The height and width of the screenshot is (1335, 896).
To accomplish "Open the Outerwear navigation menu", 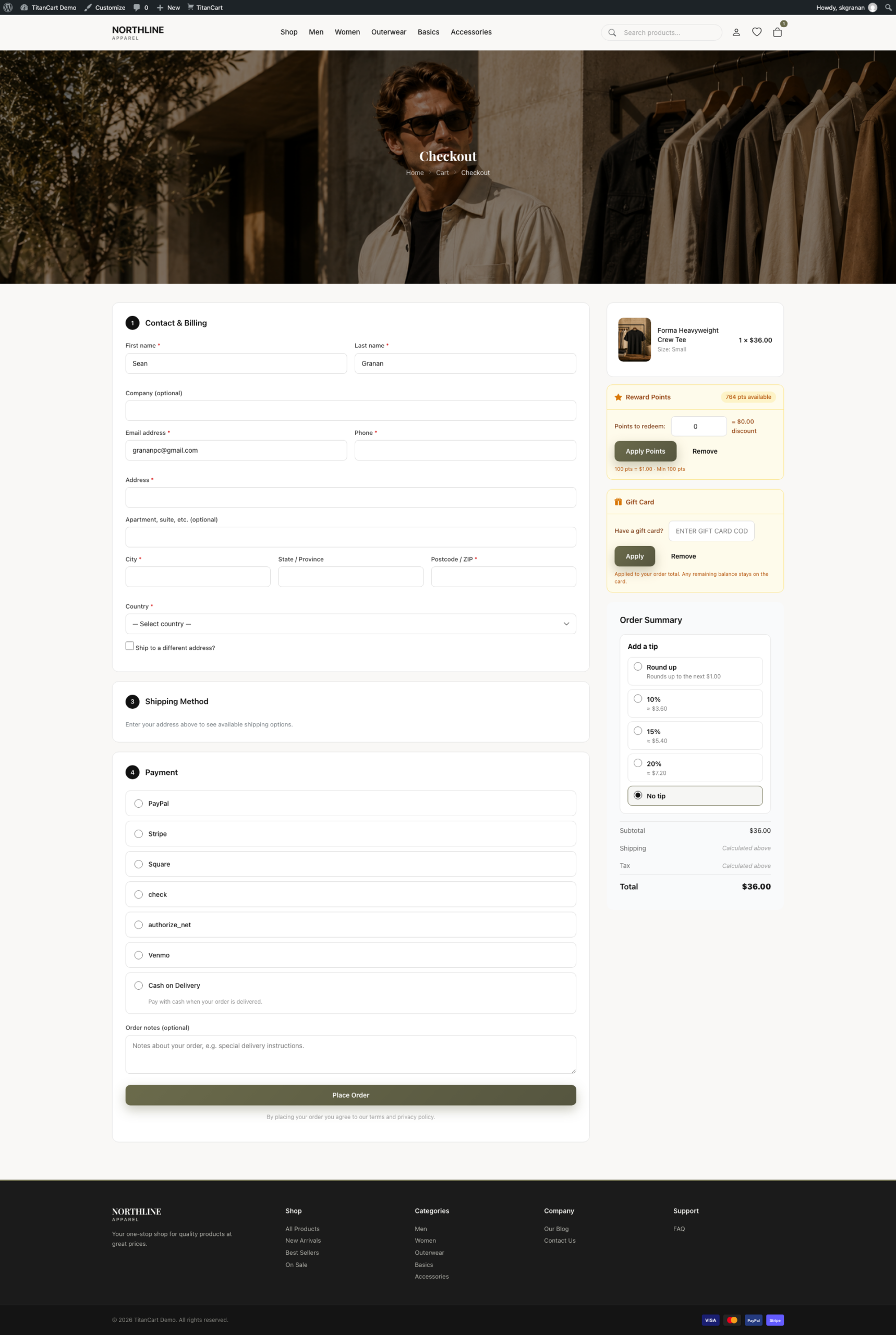I will point(389,32).
